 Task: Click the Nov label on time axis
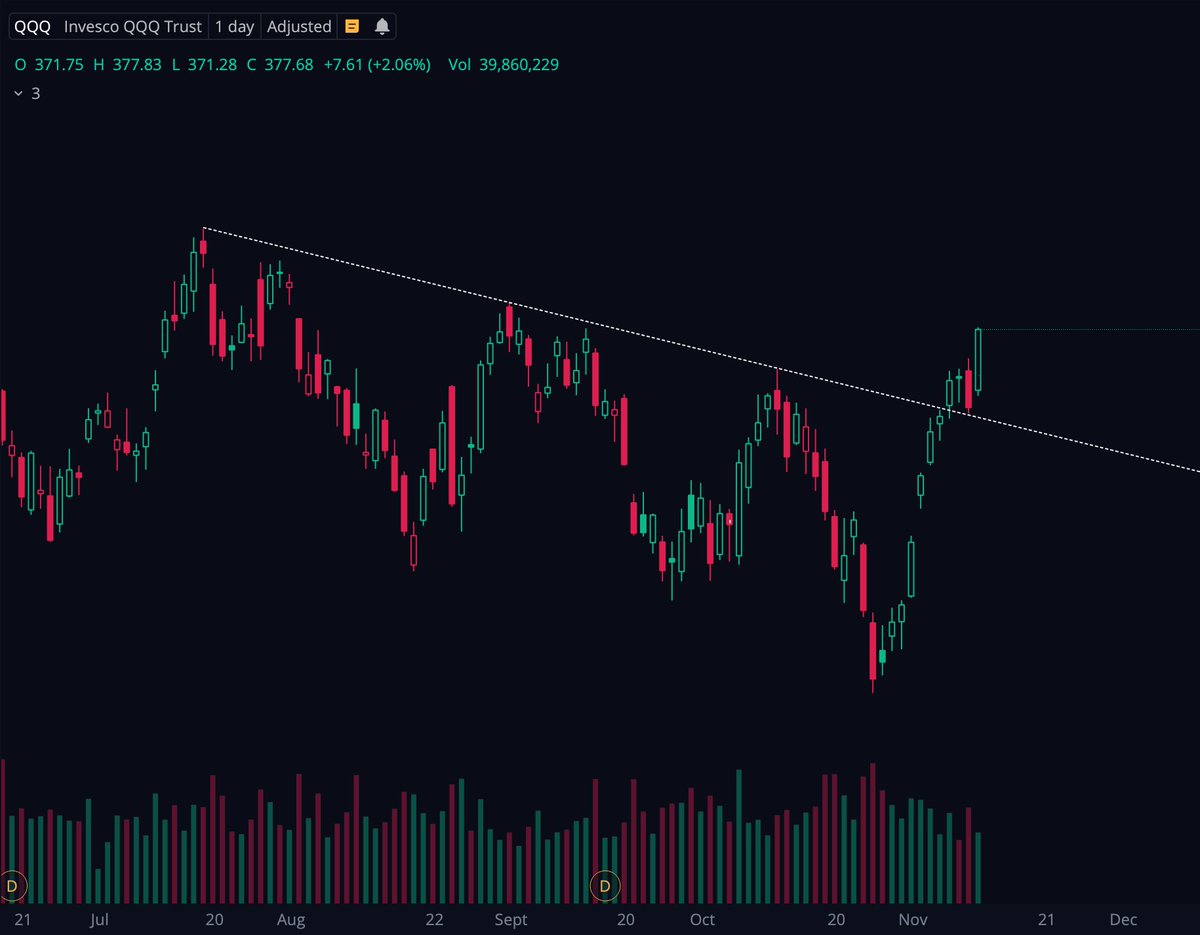(x=912, y=919)
